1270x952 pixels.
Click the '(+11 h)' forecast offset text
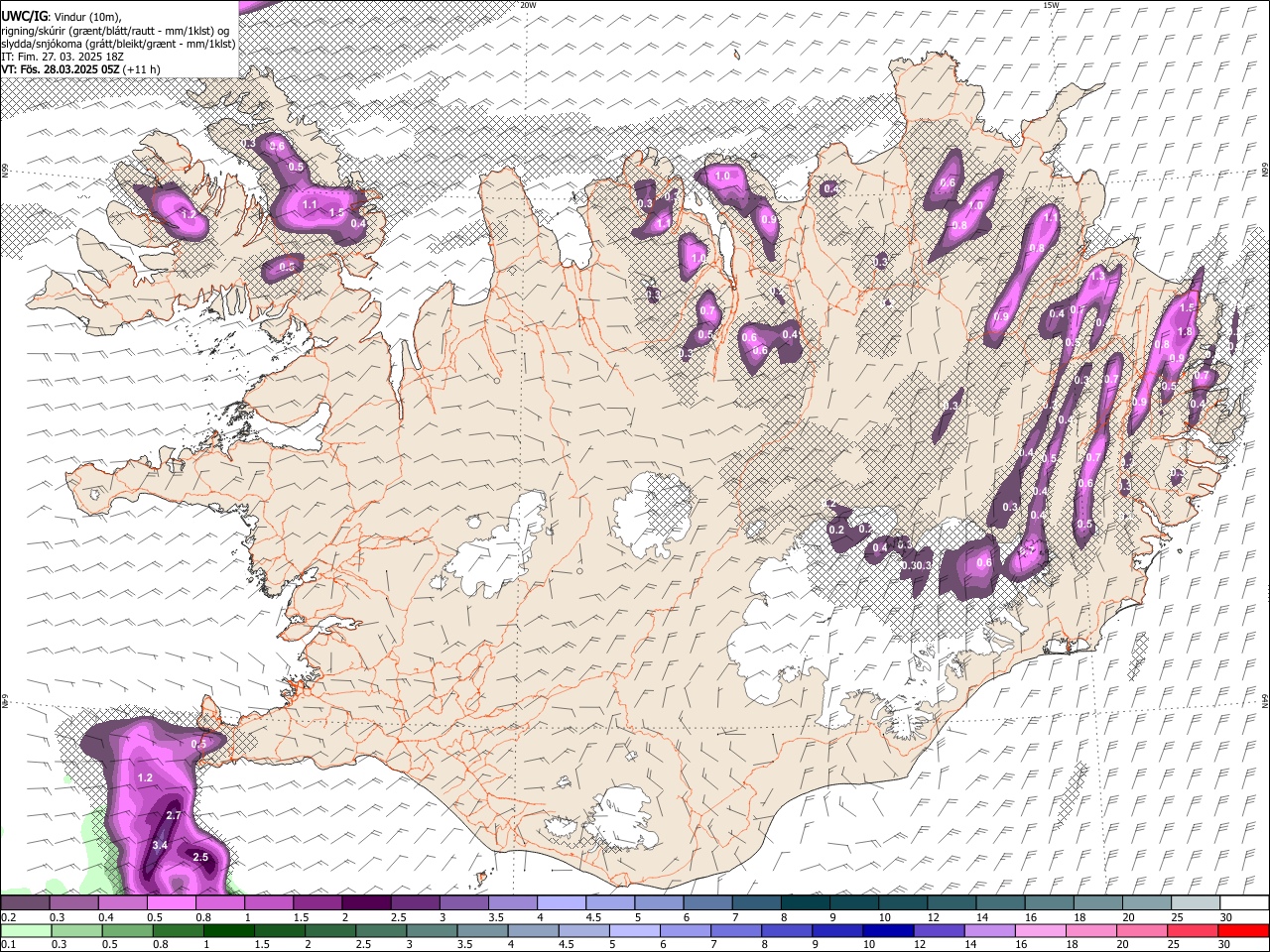pos(143,69)
